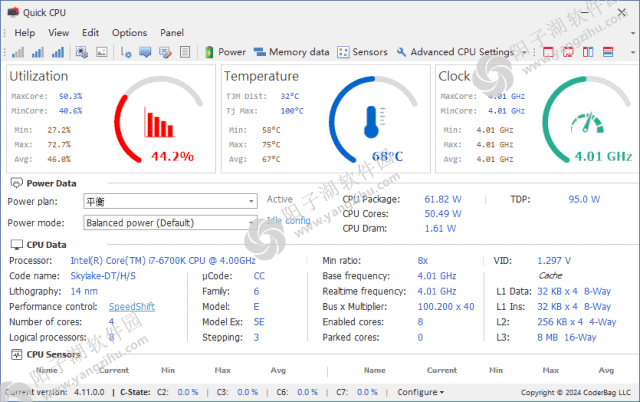This screenshot has width=640, height=402.
Task: Open the Memory data toolbar button
Action: (291, 52)
